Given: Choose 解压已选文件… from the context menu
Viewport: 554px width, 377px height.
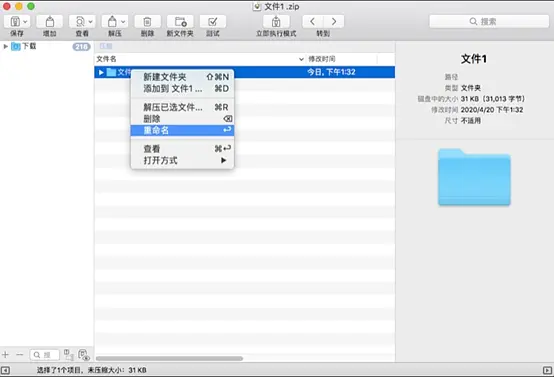Looking at the screenshot, I should [x=182, y=107].
